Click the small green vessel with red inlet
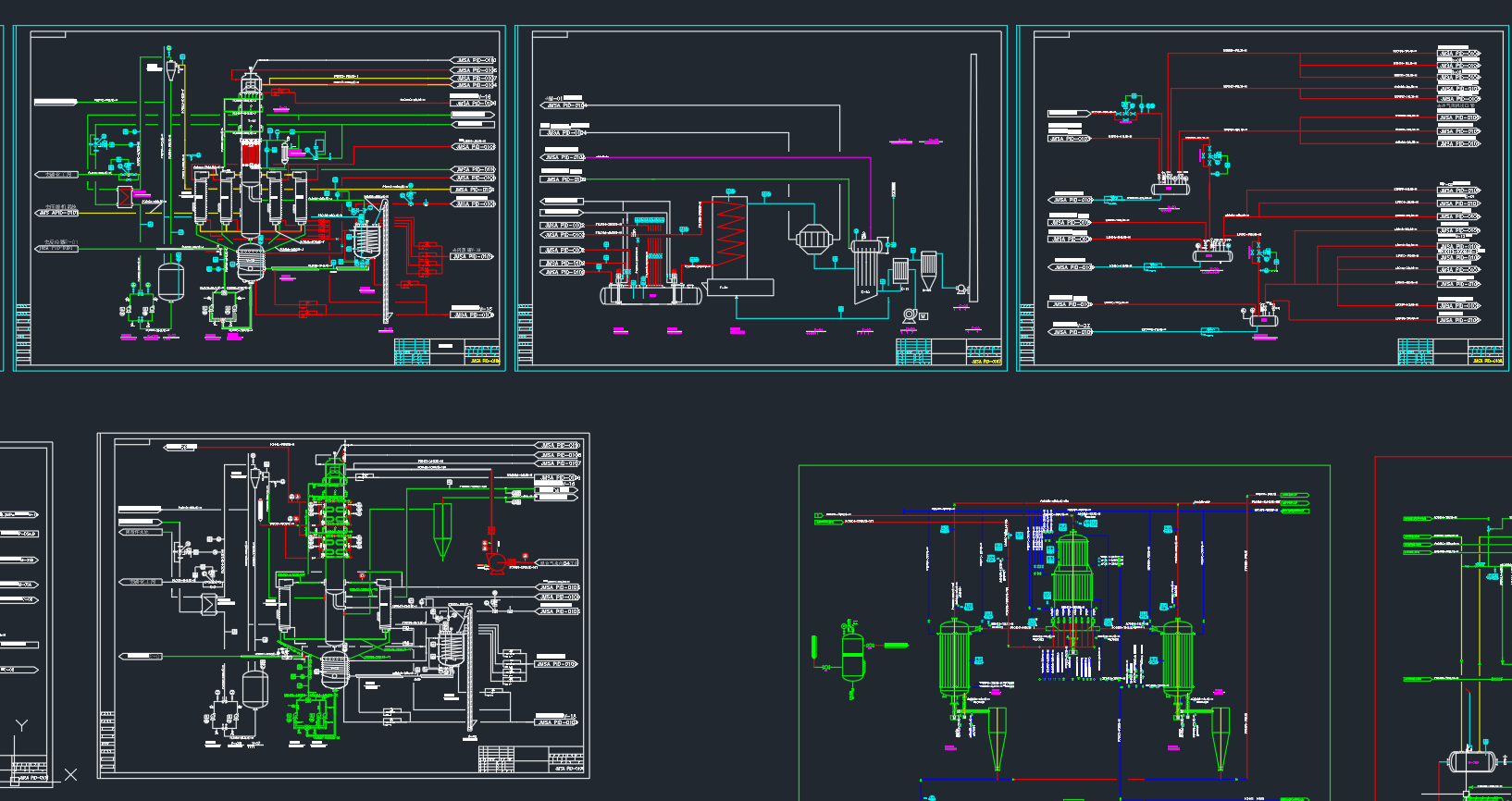Image resolution: width=1512 pixels, height=801 pixels. click(852, 658)
